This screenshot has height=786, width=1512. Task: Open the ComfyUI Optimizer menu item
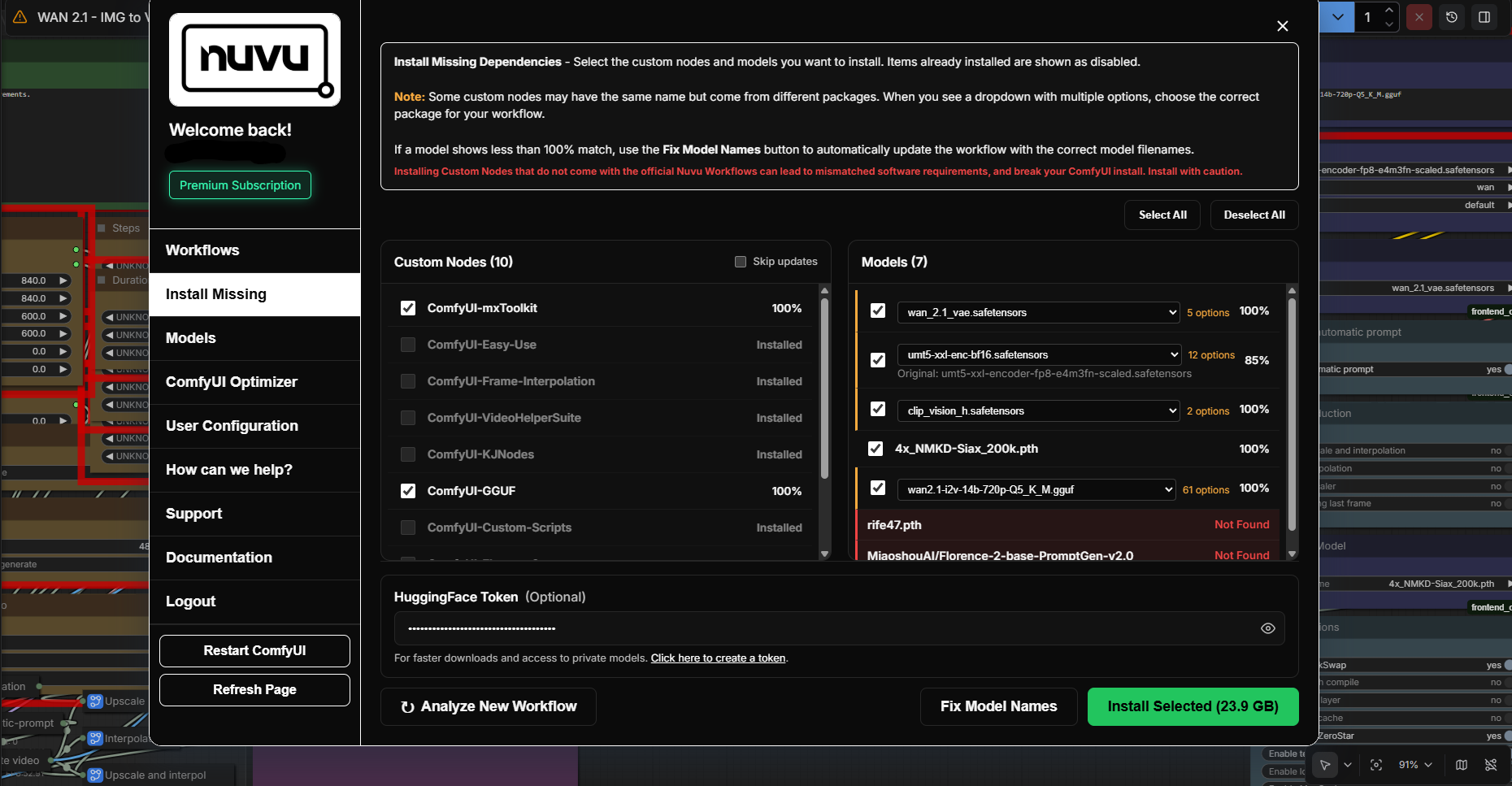232,382
